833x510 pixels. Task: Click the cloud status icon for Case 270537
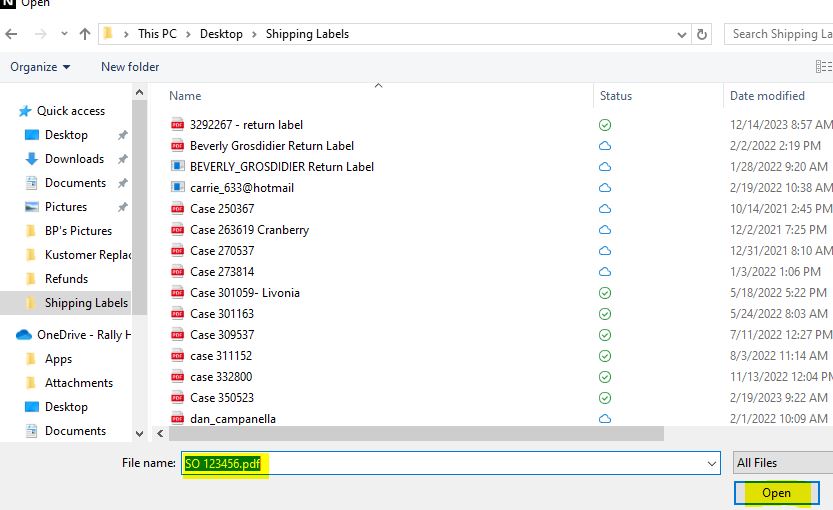[605, 251]
